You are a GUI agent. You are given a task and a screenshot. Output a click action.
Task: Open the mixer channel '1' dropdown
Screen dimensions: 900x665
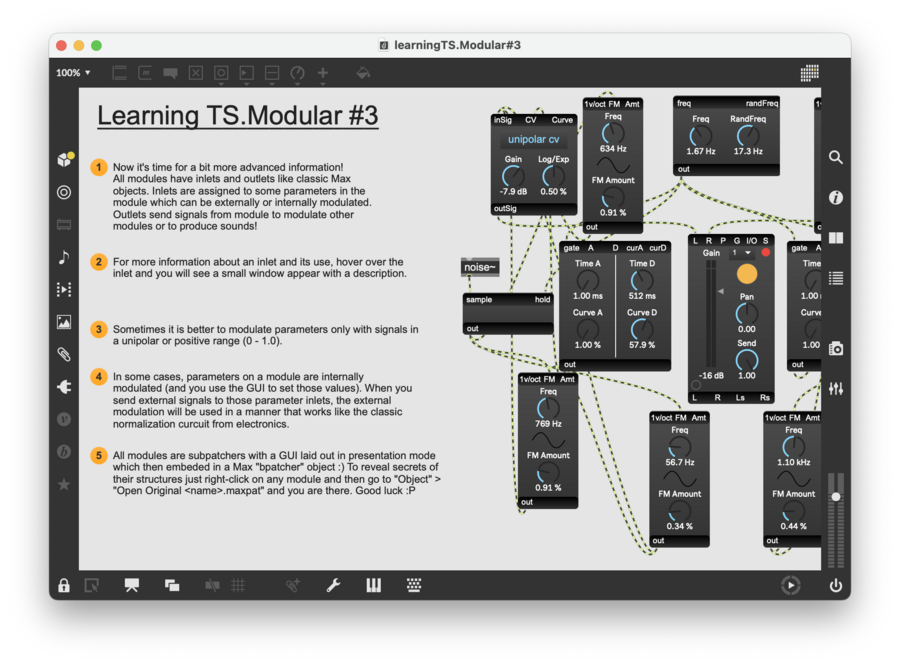(741, 253)
